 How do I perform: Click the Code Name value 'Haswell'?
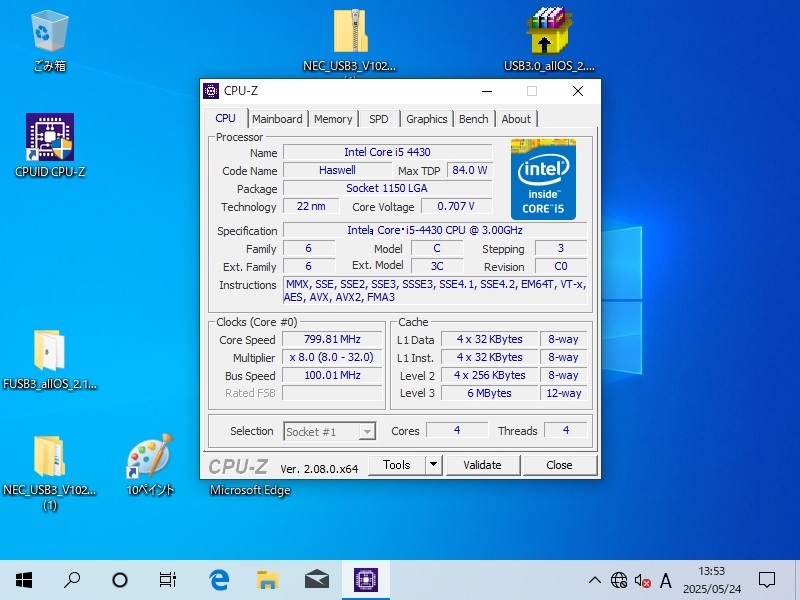[337, 170]
